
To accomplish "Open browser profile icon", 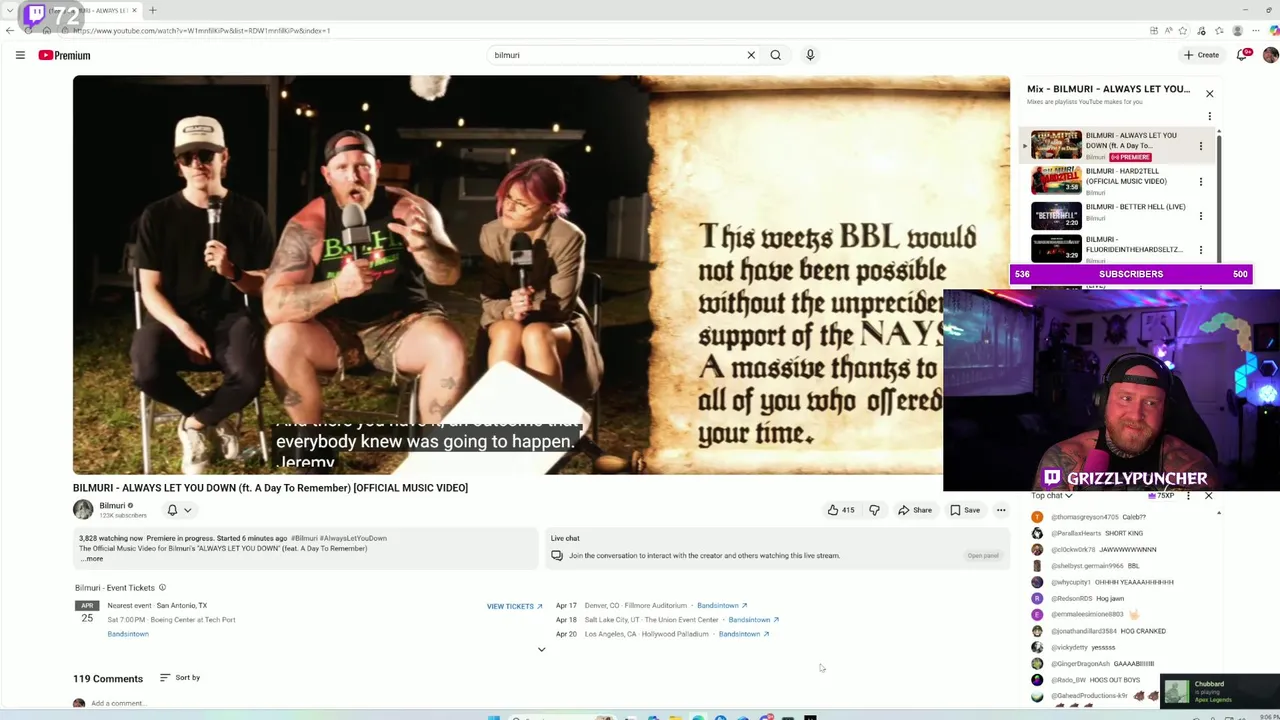I will (x=1238, y=31).
